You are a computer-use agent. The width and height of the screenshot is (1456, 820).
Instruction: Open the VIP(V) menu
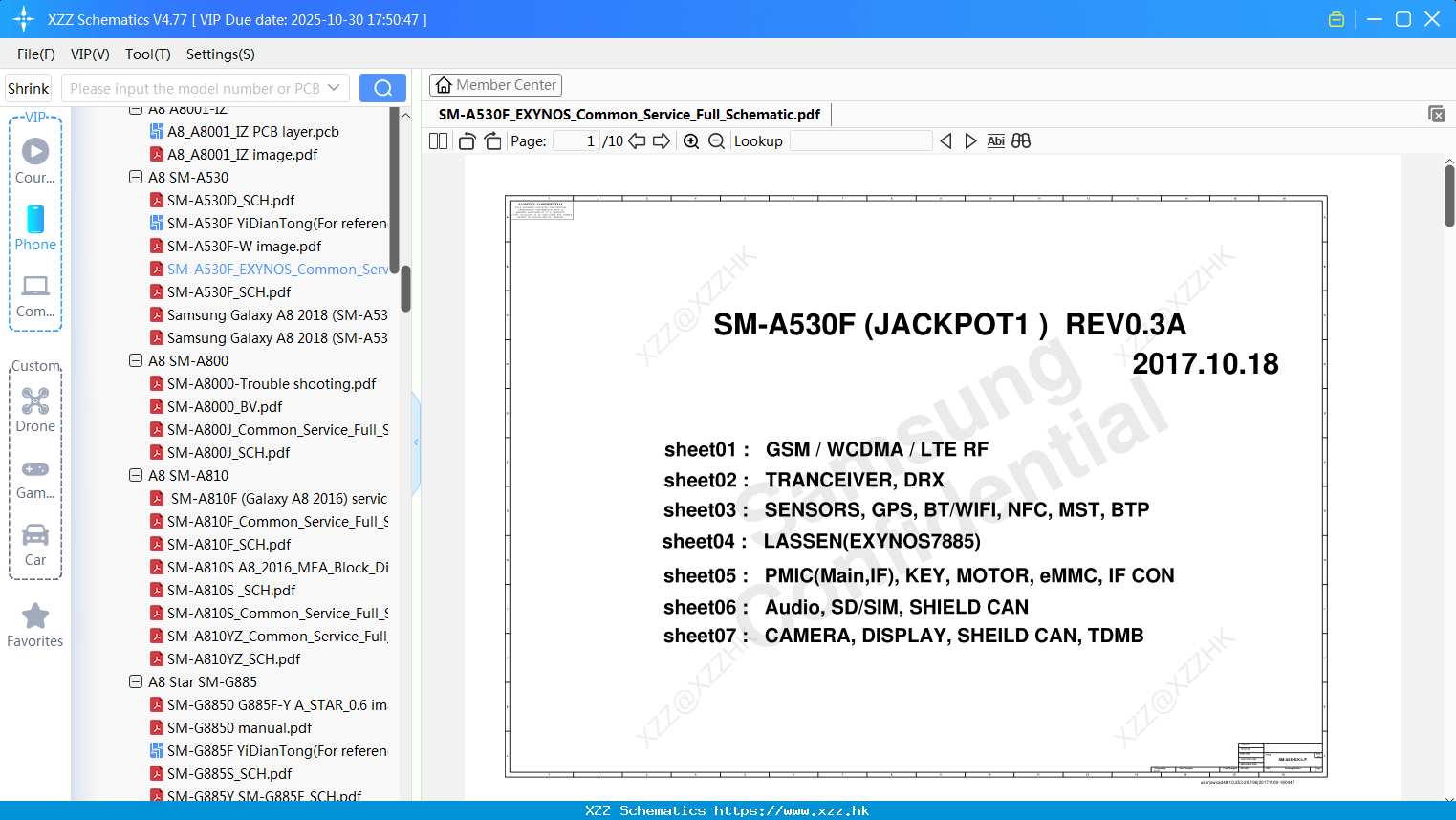(x=90, y=54)
